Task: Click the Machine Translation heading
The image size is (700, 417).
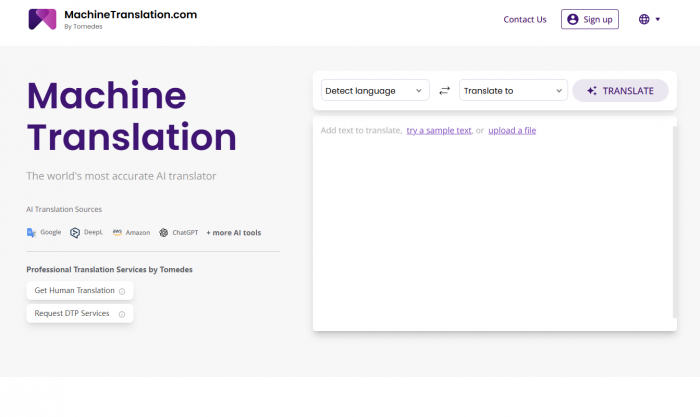Action: pyautogui.click(x=131, y=116)
